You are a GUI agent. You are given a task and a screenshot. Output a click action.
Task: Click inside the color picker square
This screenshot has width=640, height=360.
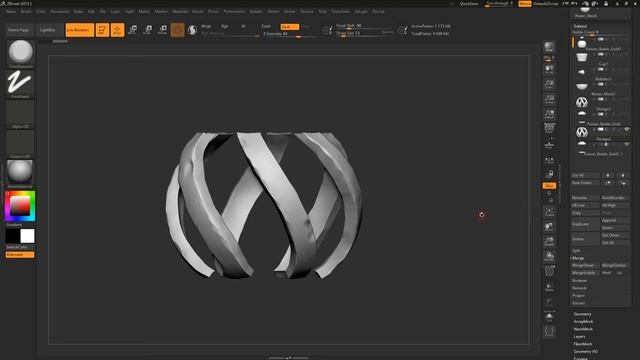tap(20, 205)
